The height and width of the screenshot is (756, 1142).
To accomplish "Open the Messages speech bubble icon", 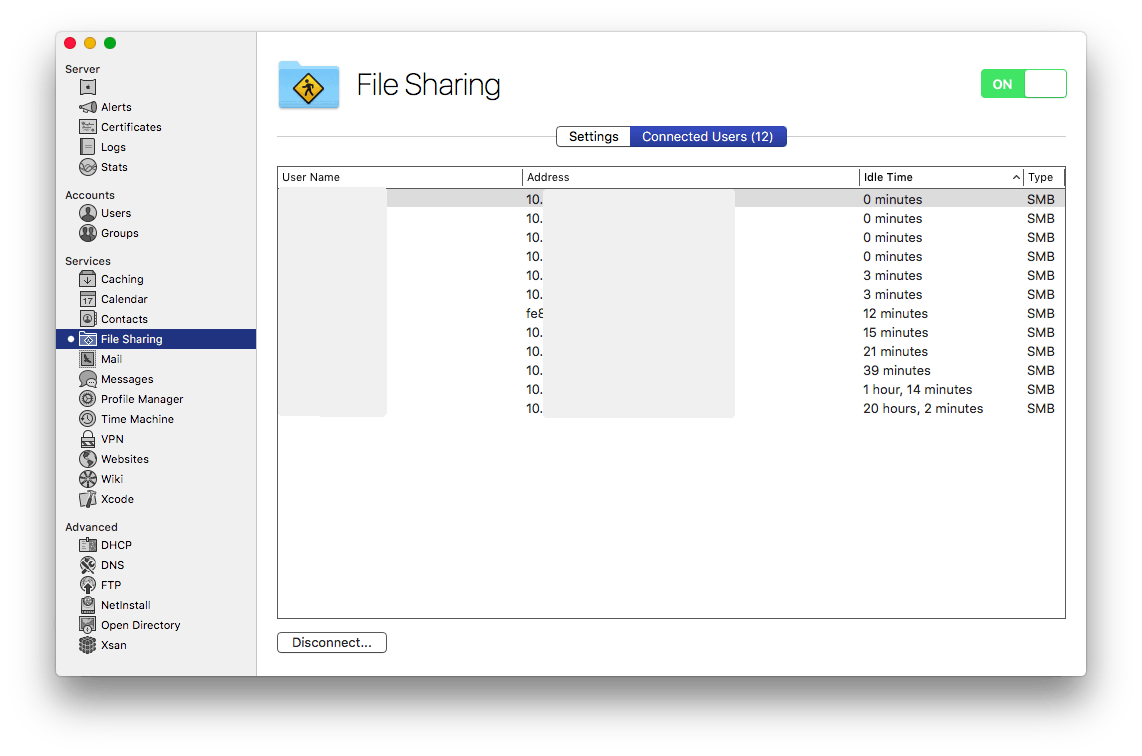I will tap(87, 379).
